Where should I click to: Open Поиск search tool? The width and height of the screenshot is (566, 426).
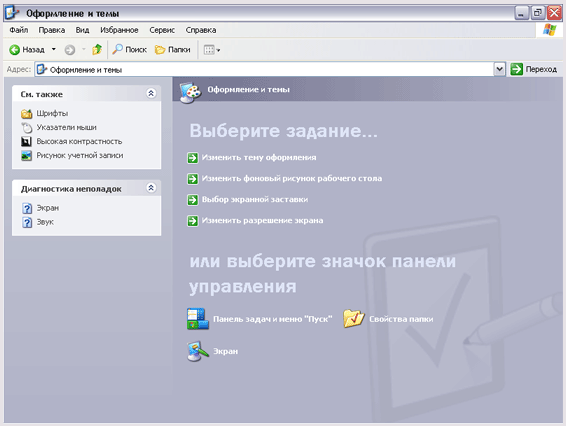tap(130, 49)
